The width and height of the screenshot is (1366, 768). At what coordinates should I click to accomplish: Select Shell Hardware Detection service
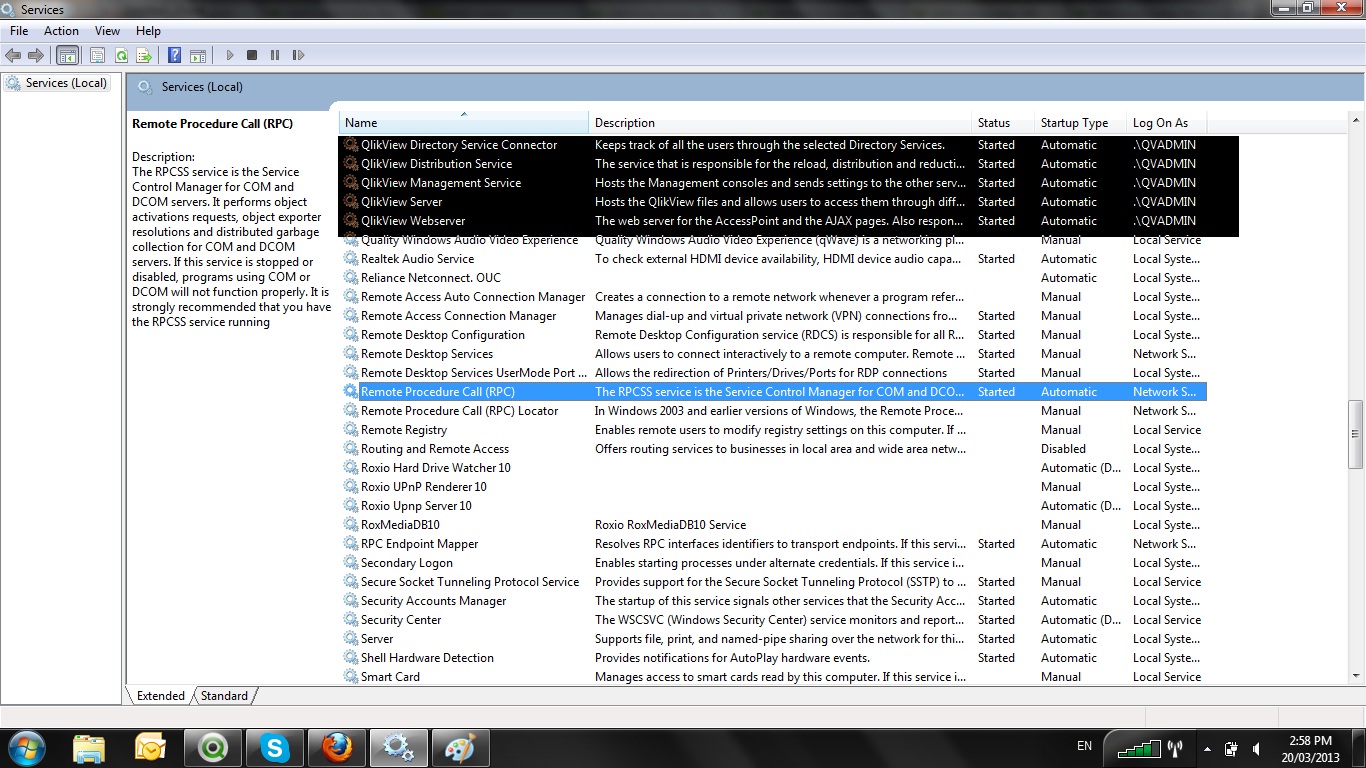[773, 658]
